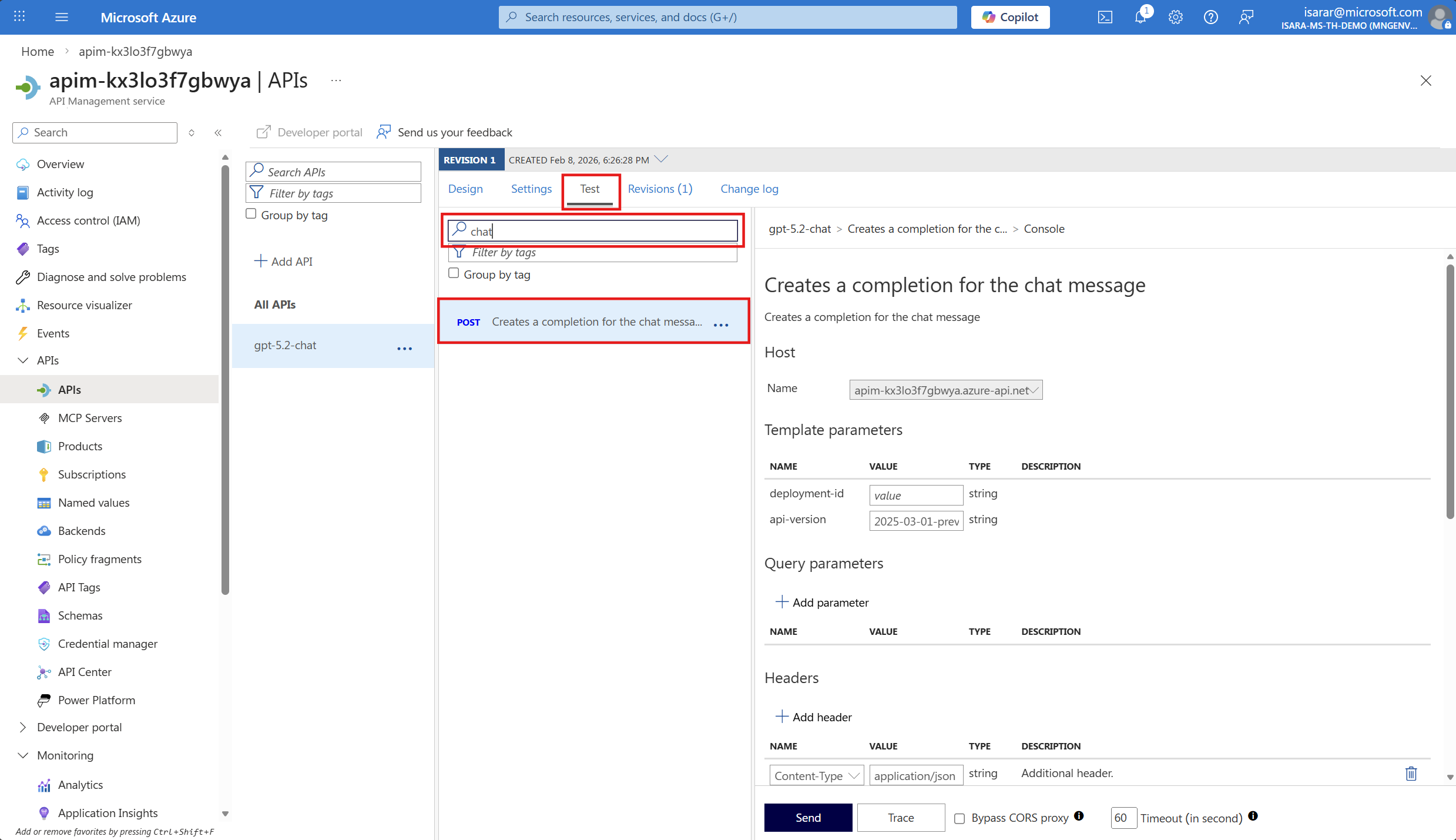Open MCP Servers

[90, 418]
